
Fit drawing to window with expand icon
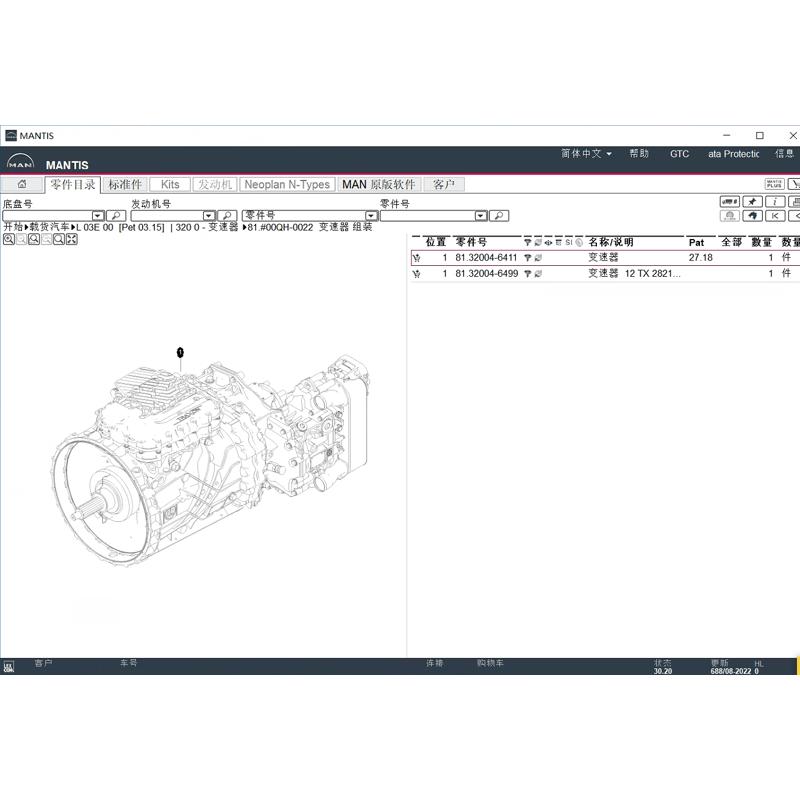(71, 239)
